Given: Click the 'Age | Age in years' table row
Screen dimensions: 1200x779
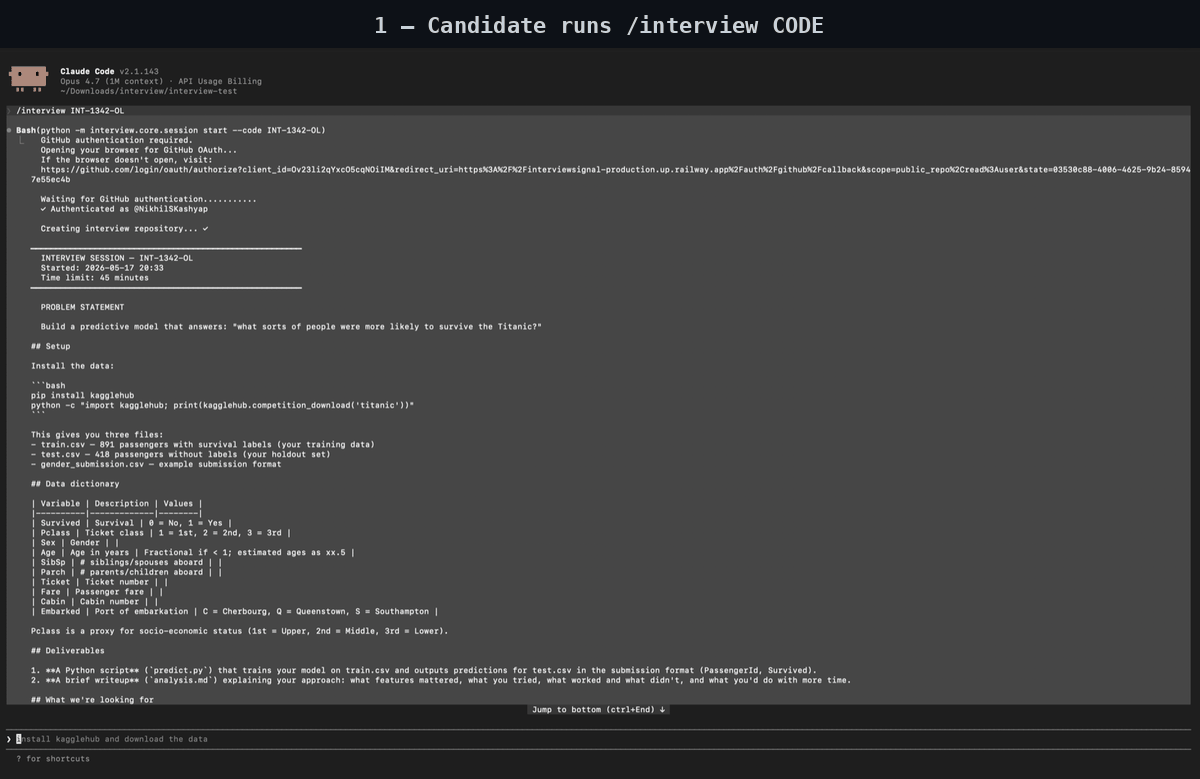Looking at the screenshot, I should click(193, 553).
